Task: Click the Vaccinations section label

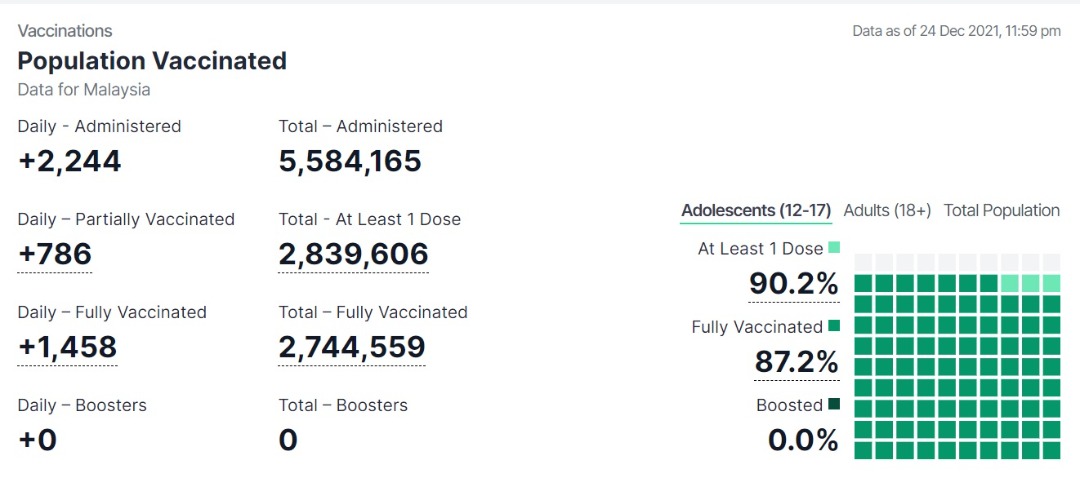Action: pyautogui.click(x=65, y=31)
